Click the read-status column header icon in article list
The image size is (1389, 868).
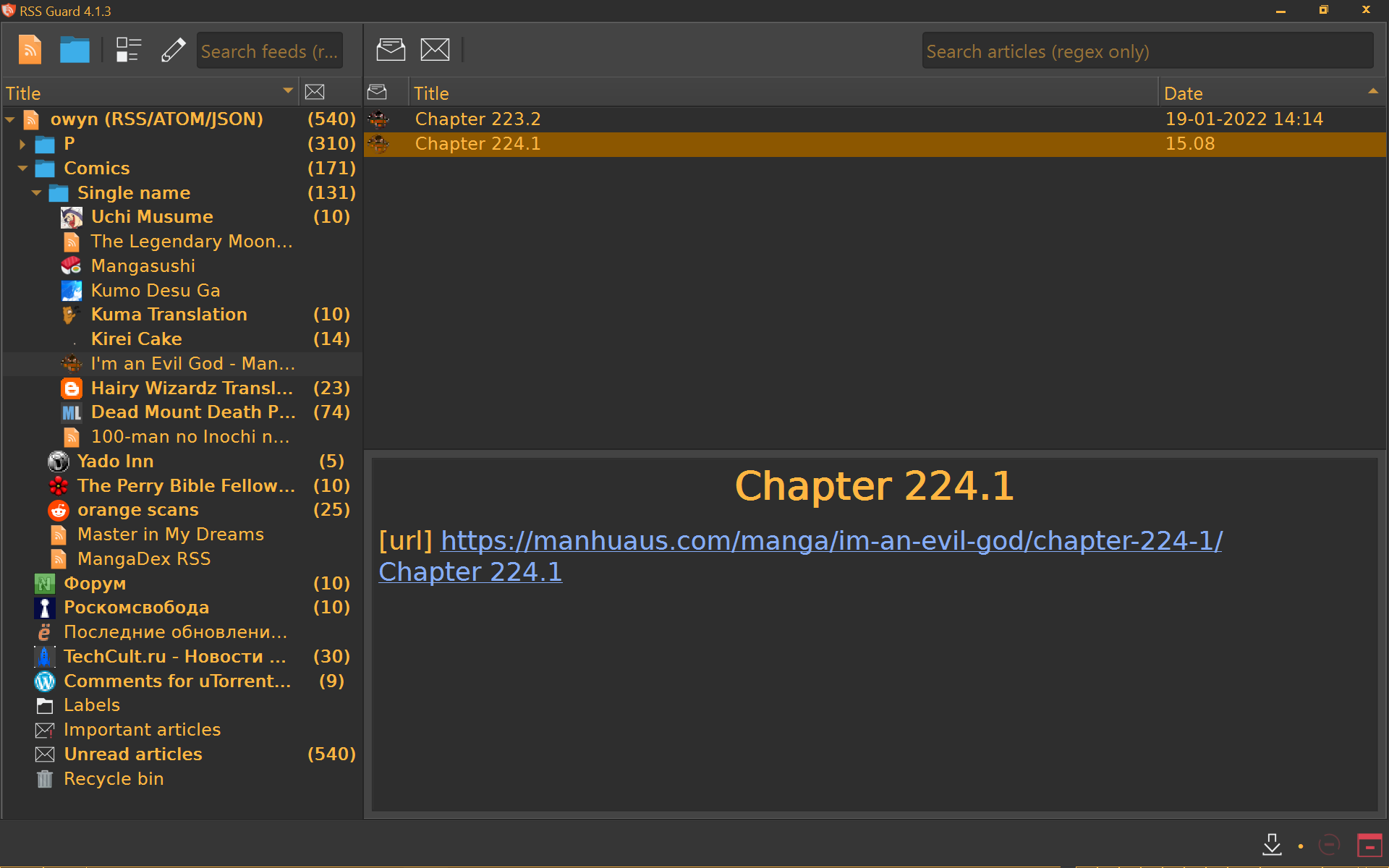click(x=377, y=93)
